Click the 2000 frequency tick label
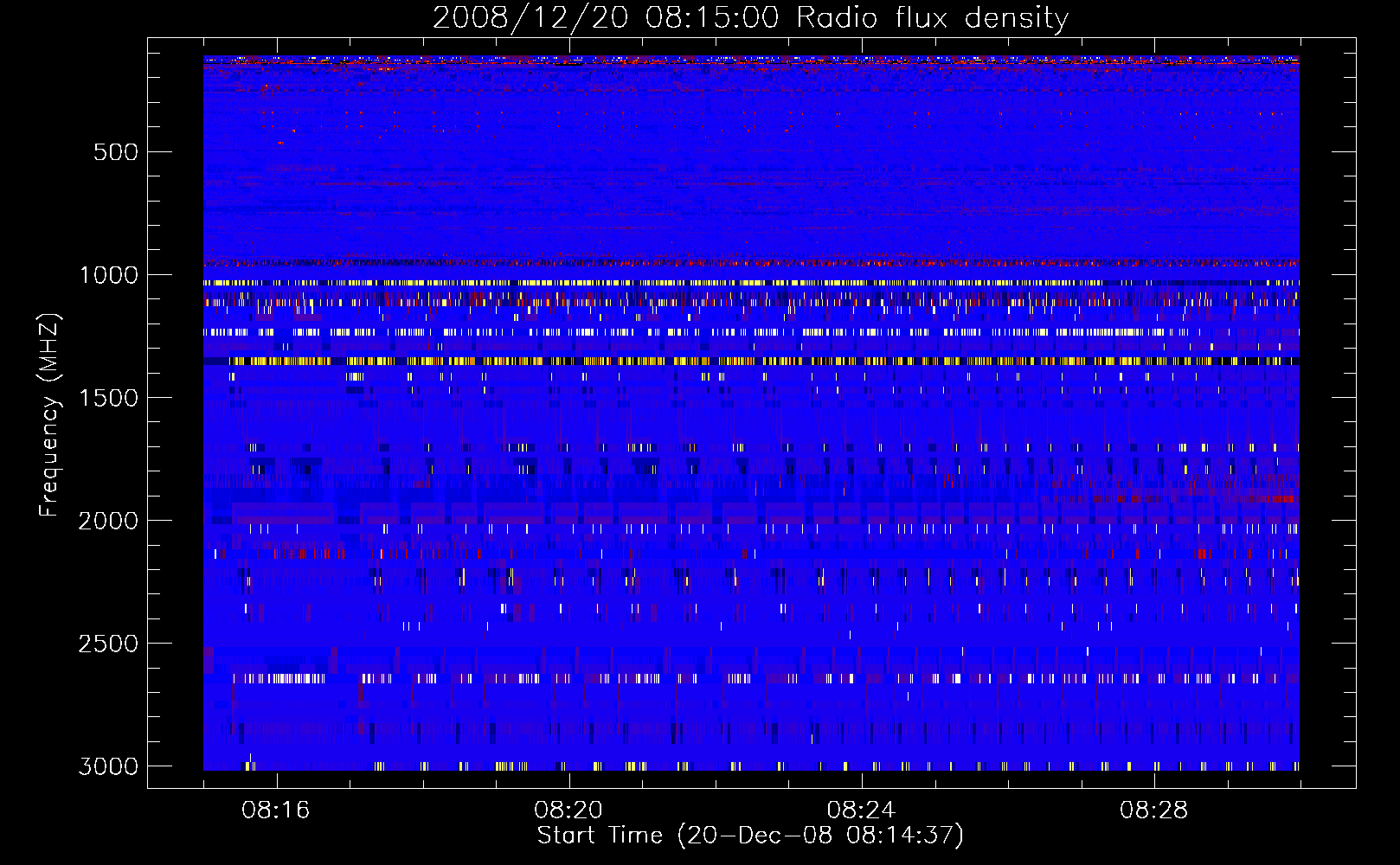 coord(109,521)
